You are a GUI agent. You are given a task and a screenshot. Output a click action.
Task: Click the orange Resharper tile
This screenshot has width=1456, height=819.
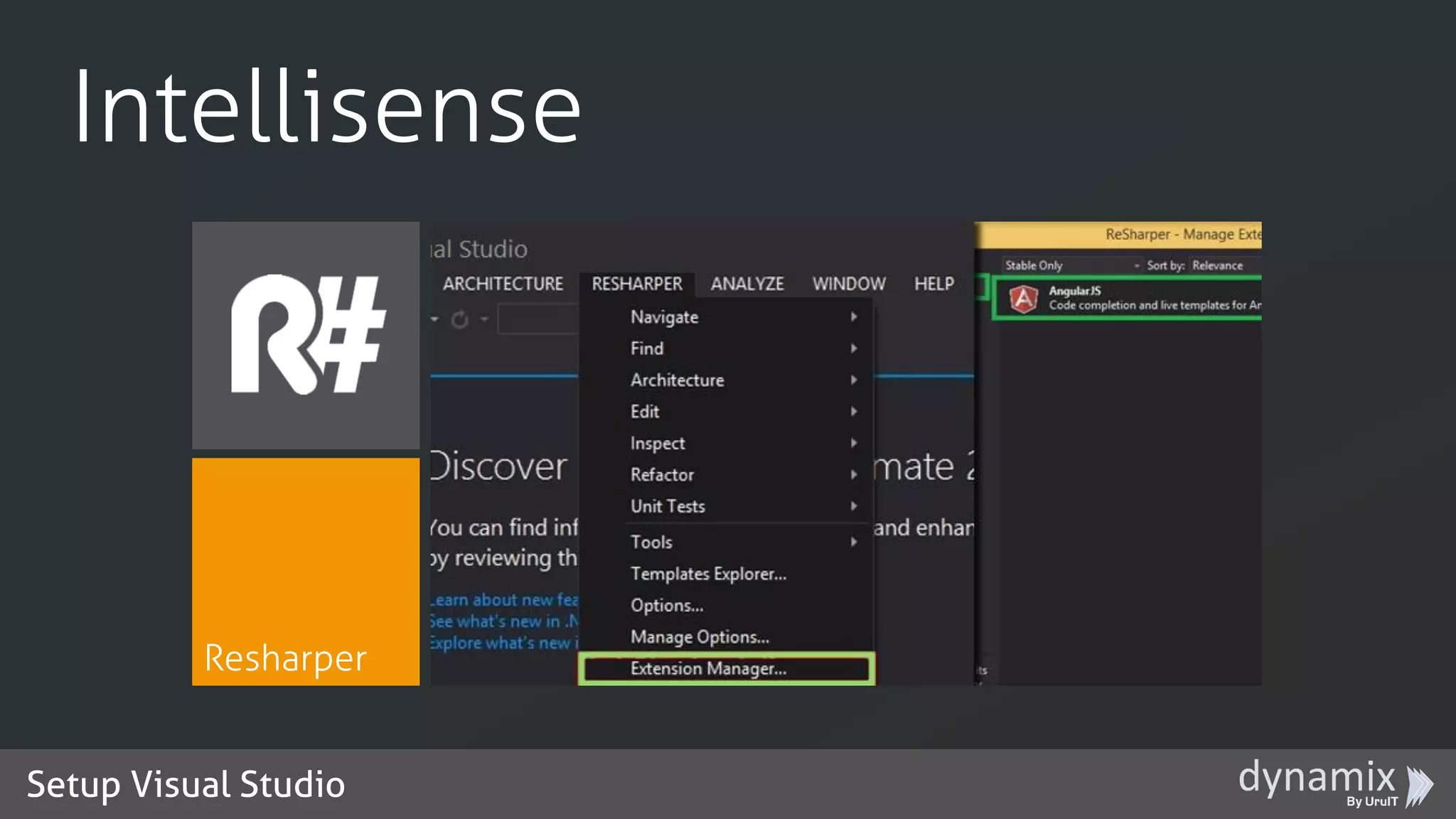306,572
